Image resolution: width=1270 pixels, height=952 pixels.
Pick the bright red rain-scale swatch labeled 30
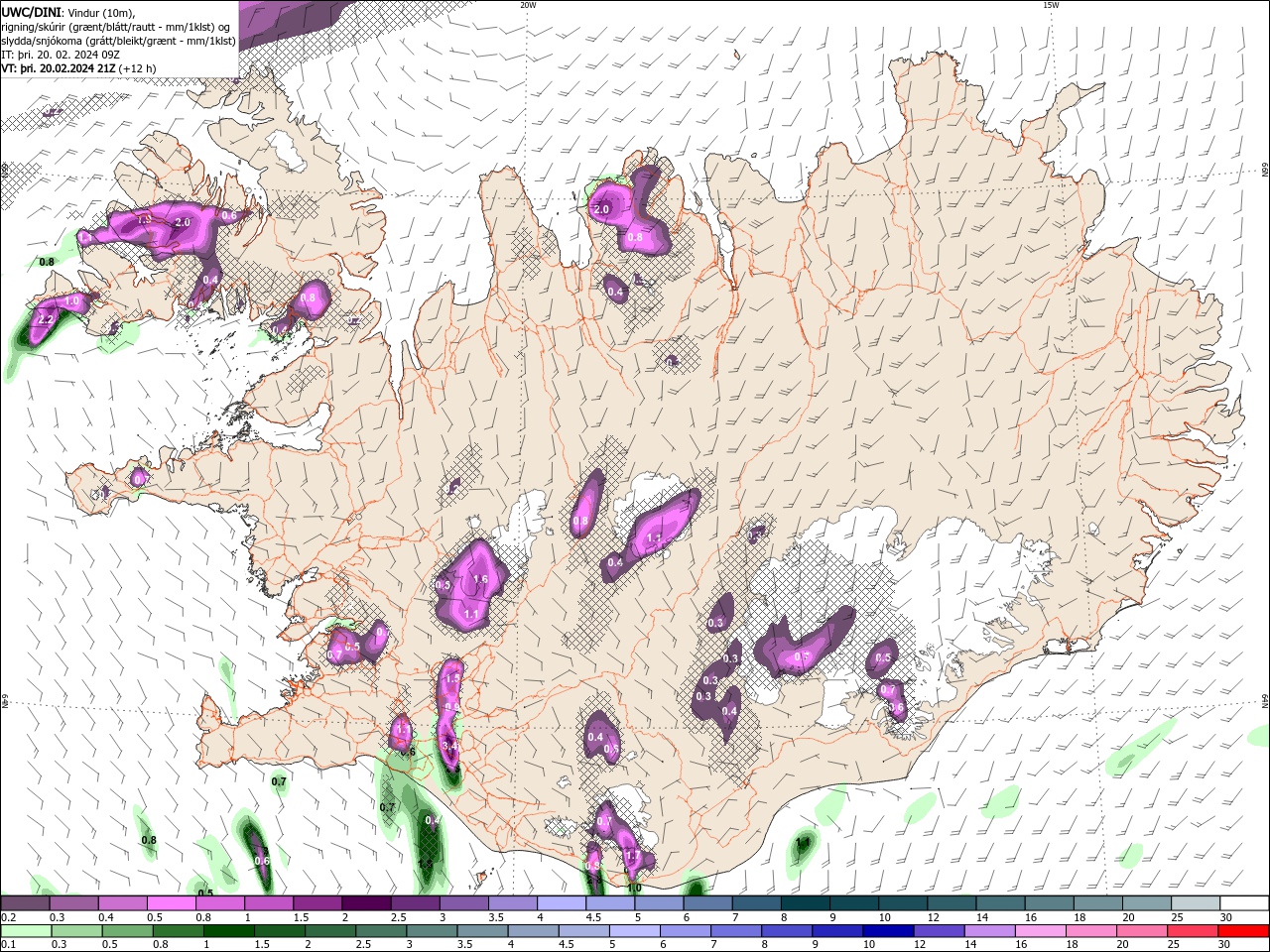pyautogui.click(x=1243, y=931)
